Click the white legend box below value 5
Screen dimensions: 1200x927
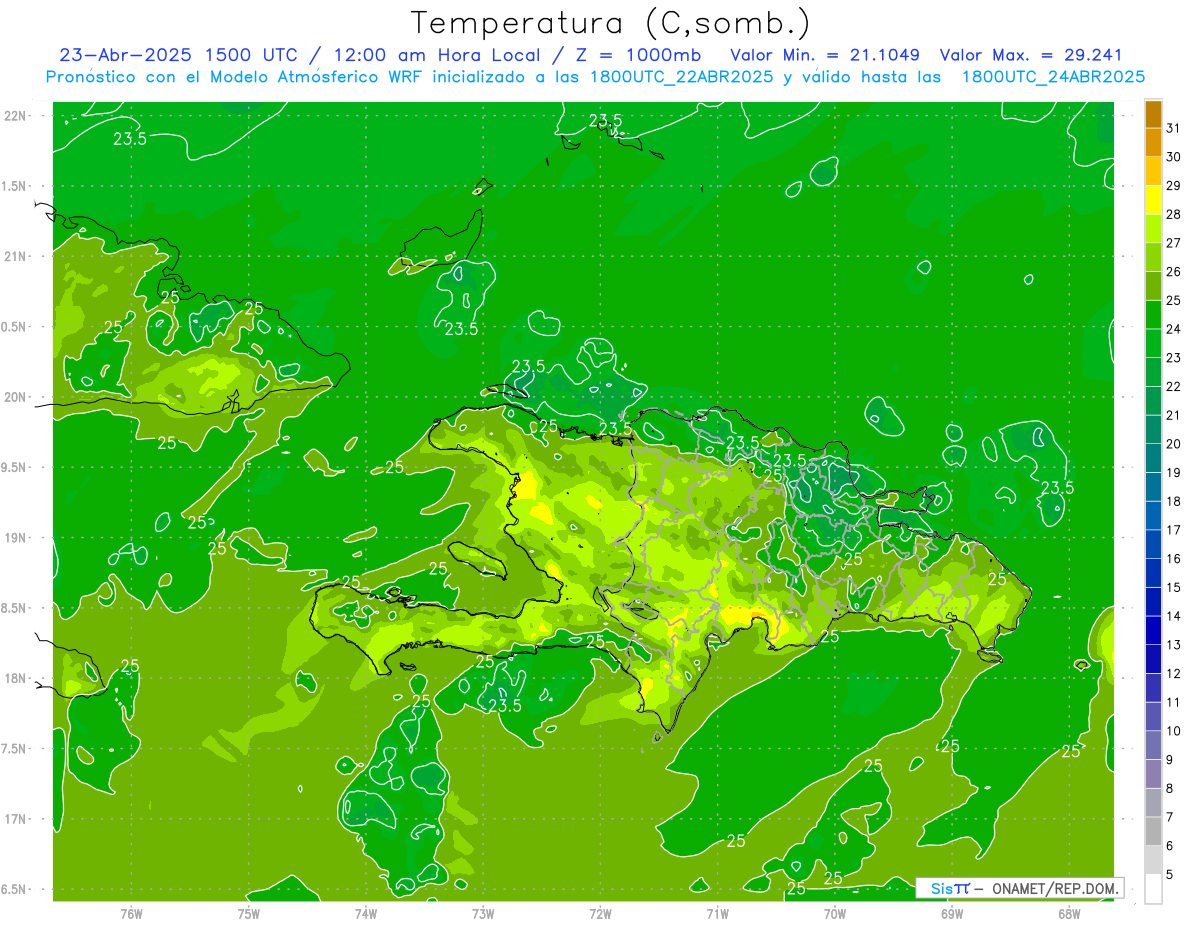click(1153, 888)
